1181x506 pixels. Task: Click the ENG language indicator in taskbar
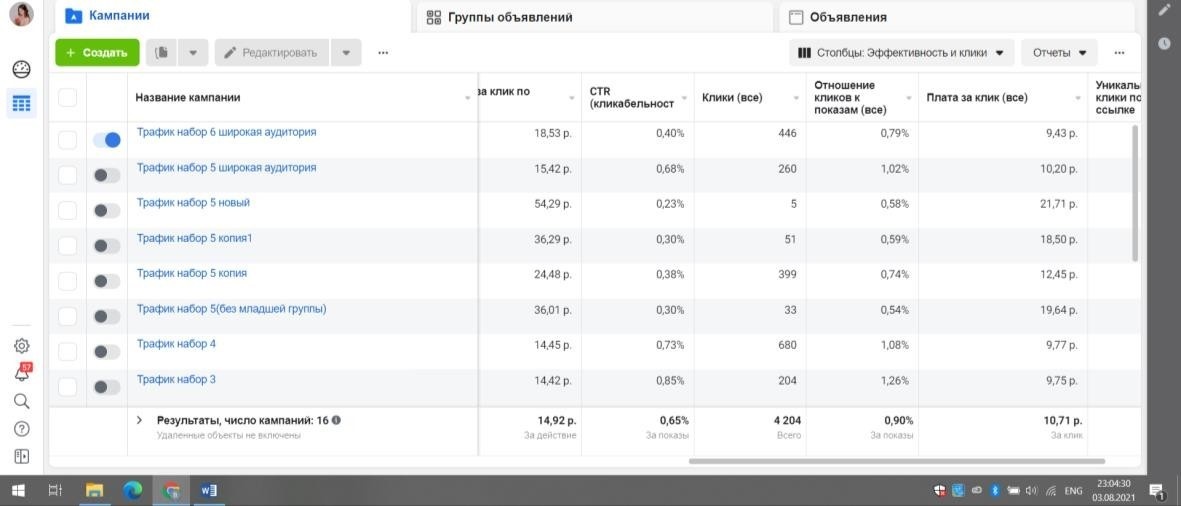point(1073,491)
